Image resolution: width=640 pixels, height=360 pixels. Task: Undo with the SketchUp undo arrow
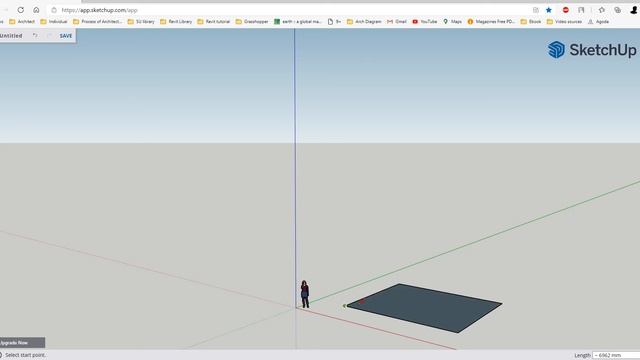(35, 36)
